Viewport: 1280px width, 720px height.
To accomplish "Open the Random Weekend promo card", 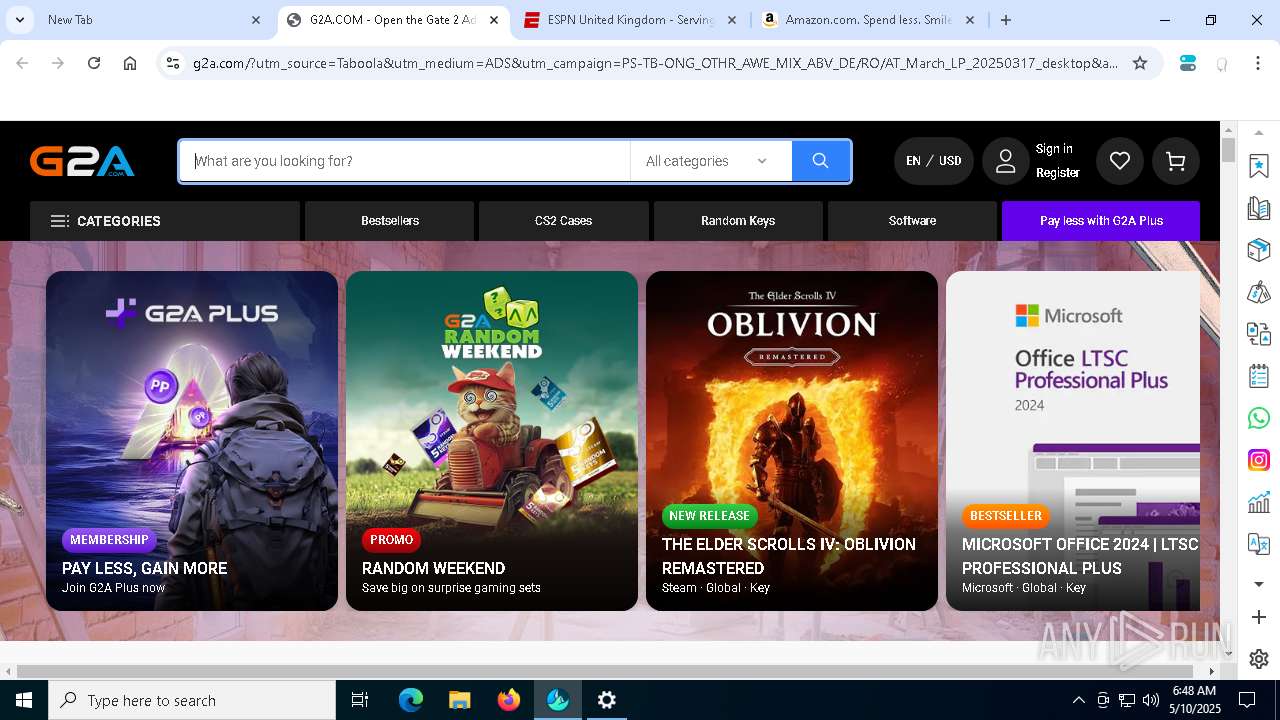I will (492, 441).
